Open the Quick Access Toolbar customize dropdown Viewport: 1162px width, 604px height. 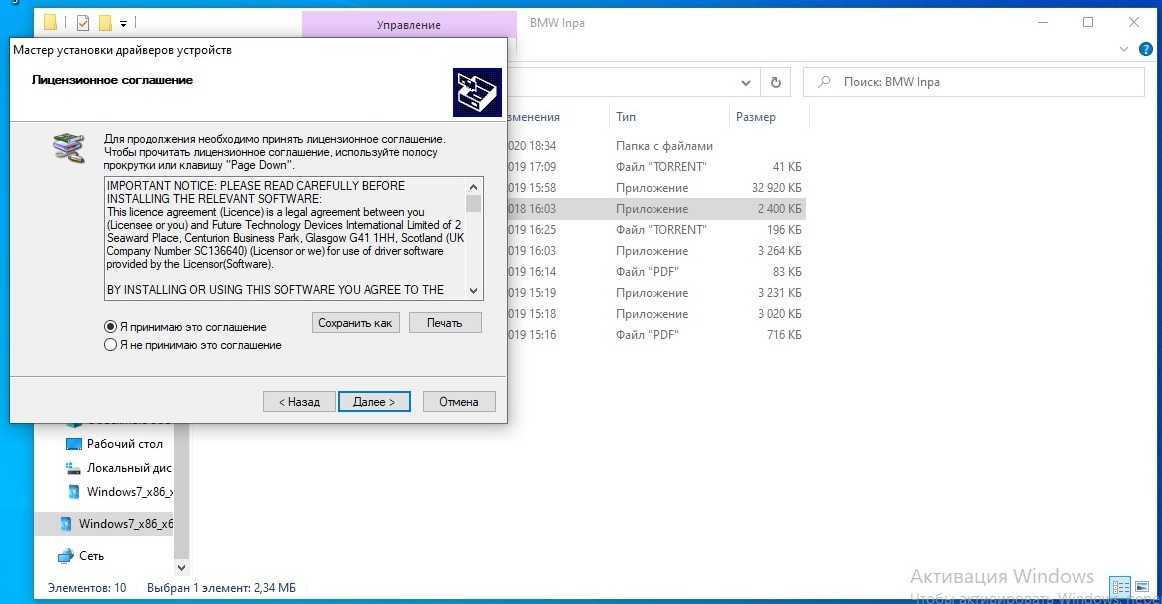(123, 22)
